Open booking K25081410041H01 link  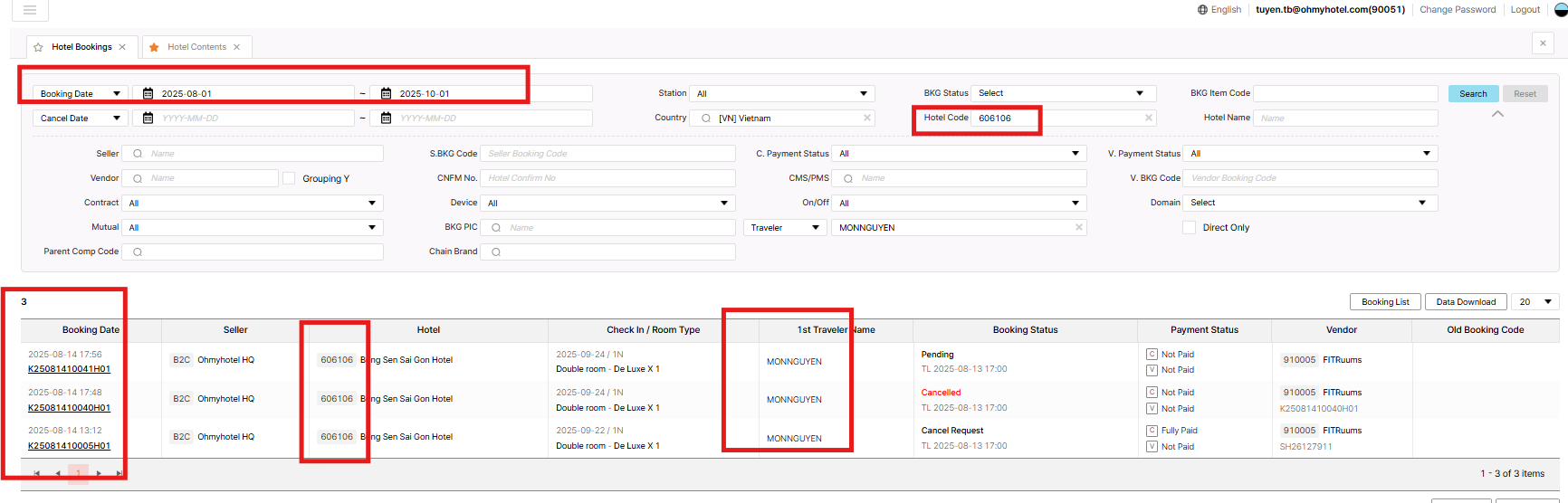[69, 369]
